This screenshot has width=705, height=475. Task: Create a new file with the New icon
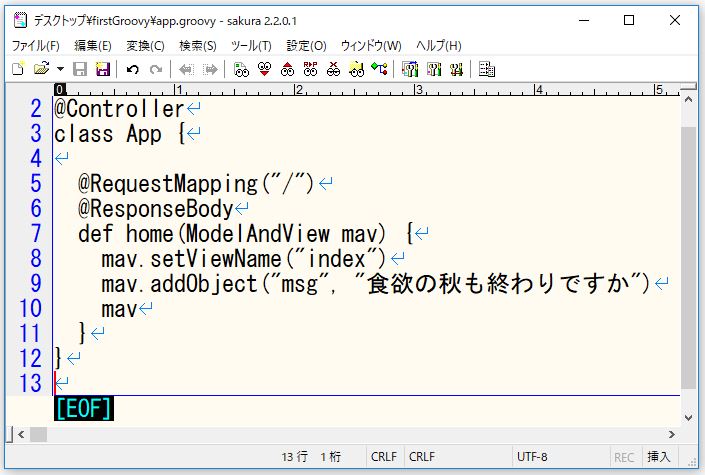coord(18,69)
